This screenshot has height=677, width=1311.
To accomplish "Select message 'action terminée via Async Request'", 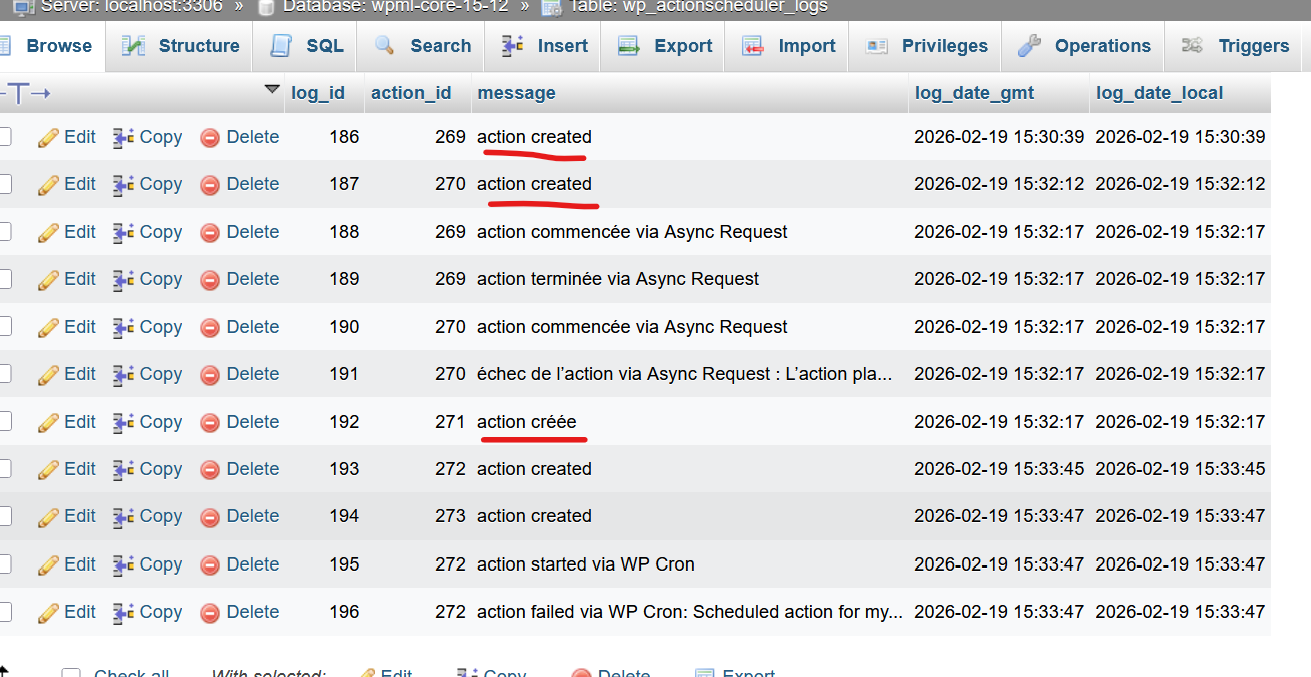I will point(618,279).
